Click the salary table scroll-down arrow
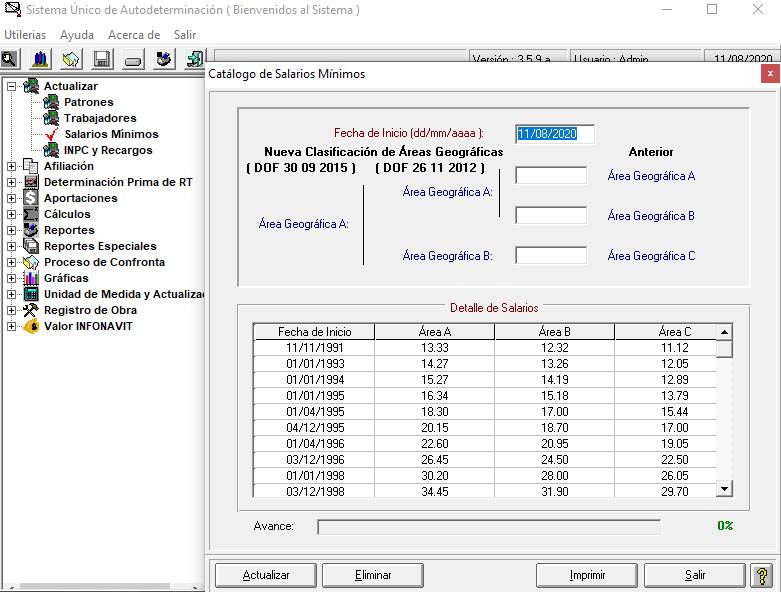Image resolution: width=781 pixels, height=592 pixels. tap(725, 489)
